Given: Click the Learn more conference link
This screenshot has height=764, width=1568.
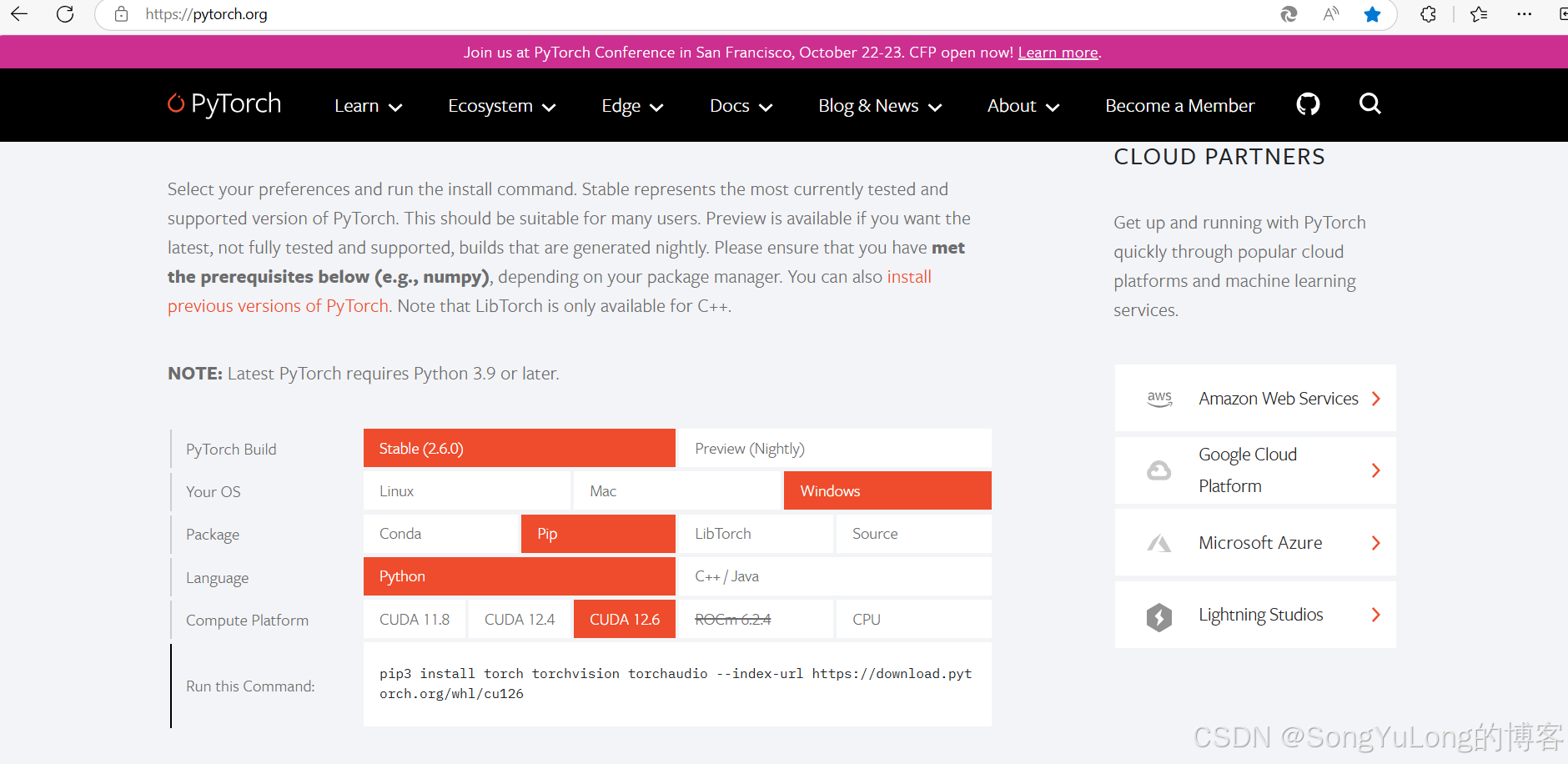Looking at the screenshot, I should click(x=1058, y=53).
